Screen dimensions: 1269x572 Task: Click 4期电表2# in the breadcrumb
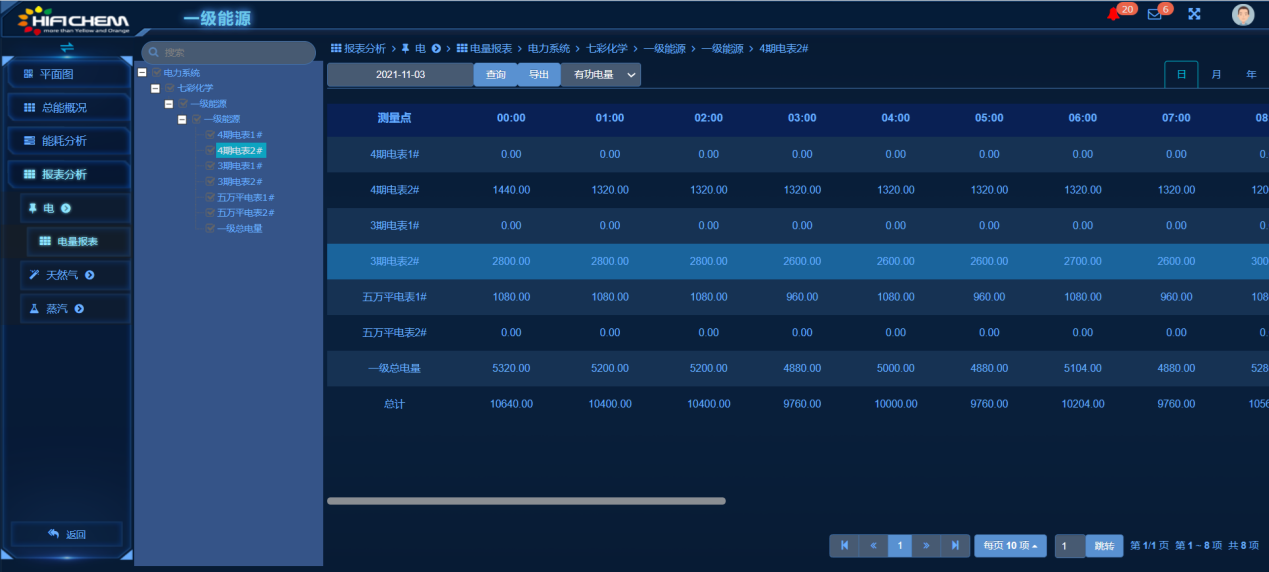(784, 48)
